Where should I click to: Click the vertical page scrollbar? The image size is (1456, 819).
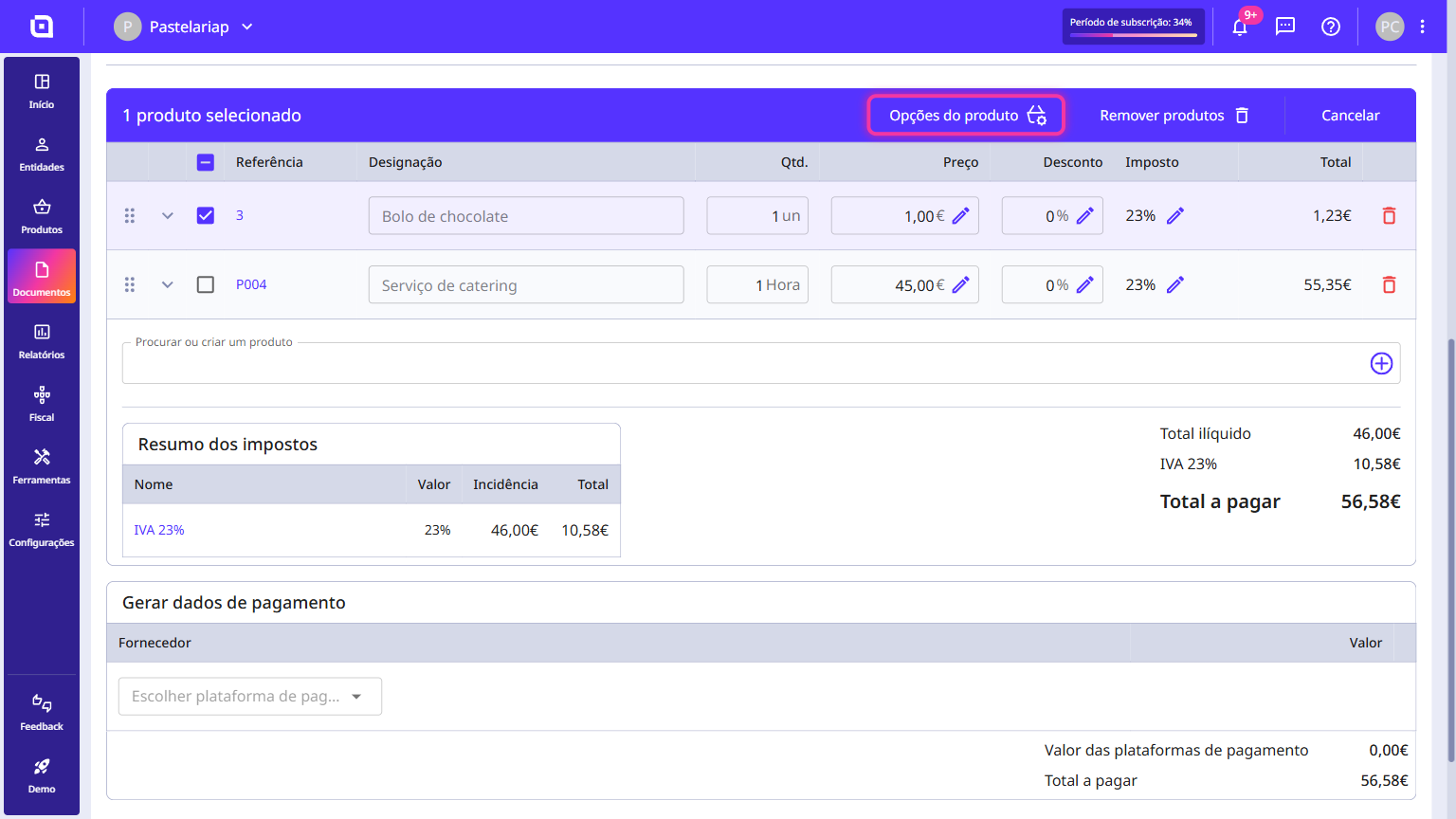1450,550
